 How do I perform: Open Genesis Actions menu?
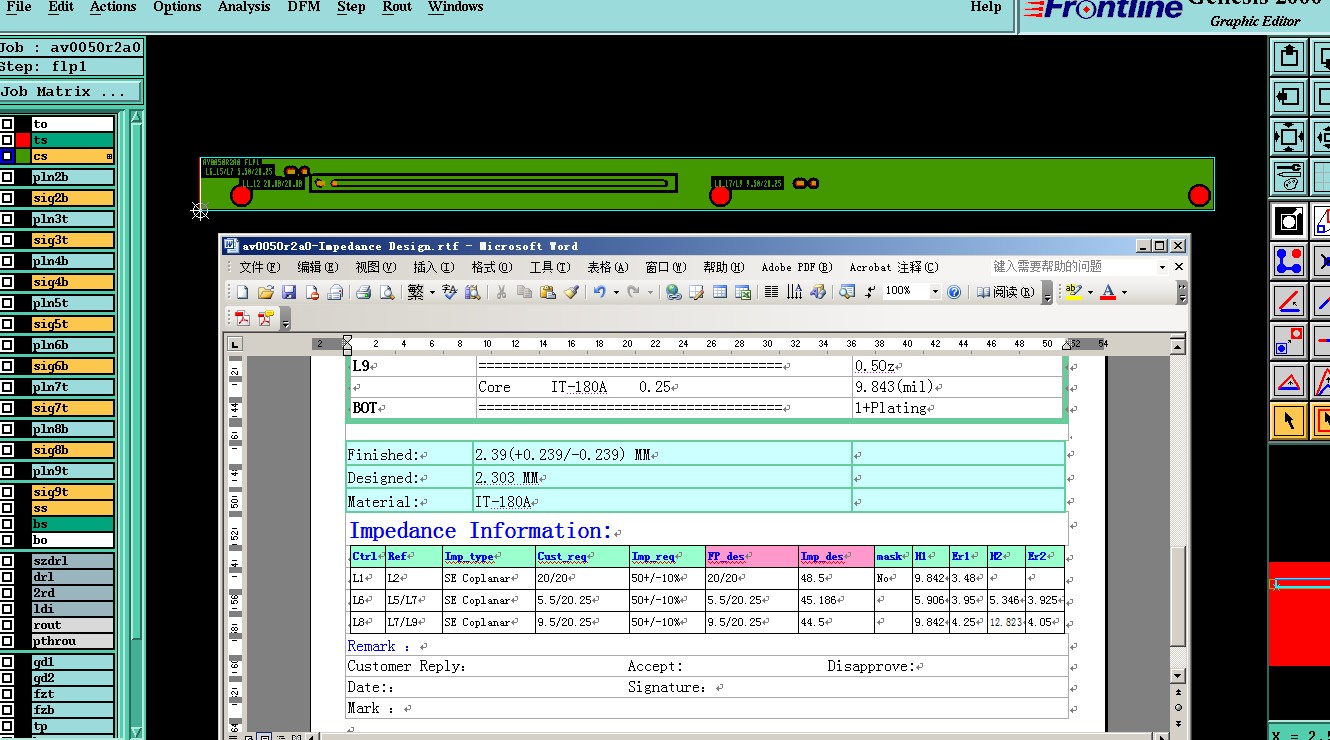113,7
